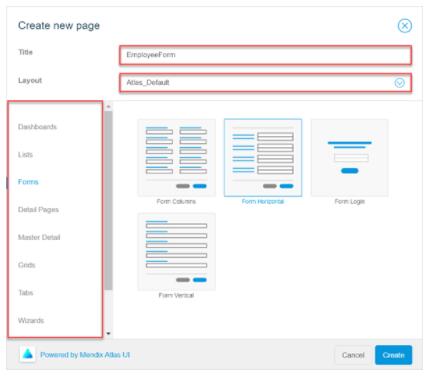Click the Form Horizontal label
The image size is (428, 376).
(263, 201)
